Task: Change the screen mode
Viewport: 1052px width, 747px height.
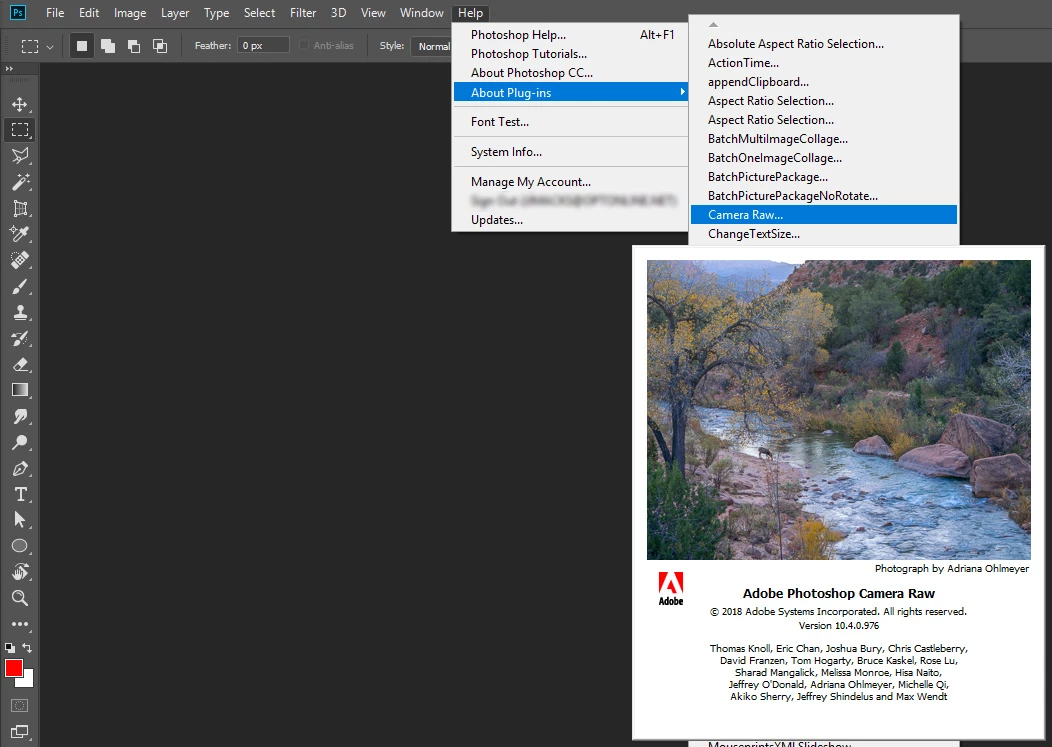Action: [x=19, y=732]
